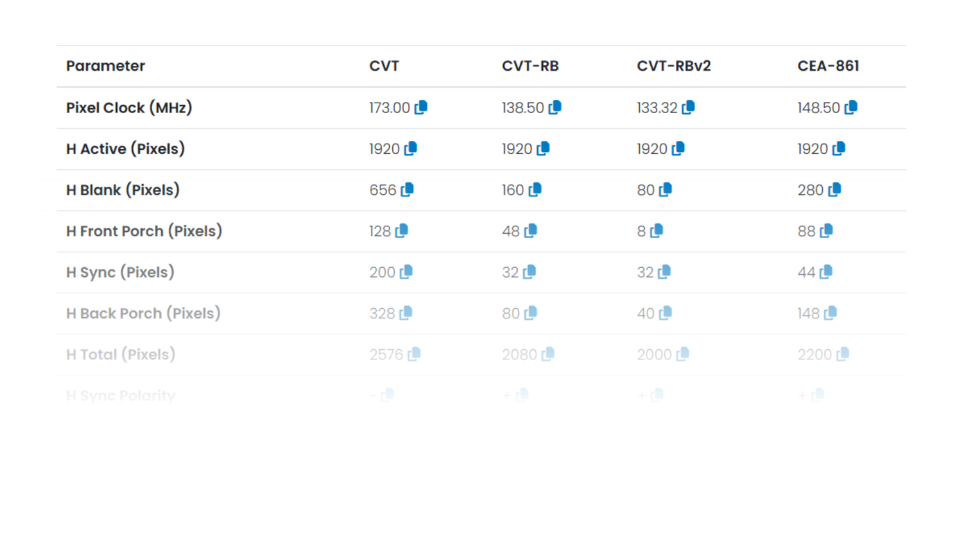Copy the CEA-861 H Total value 2200
This screenshot has width=960, height=540.
point(842,354)
